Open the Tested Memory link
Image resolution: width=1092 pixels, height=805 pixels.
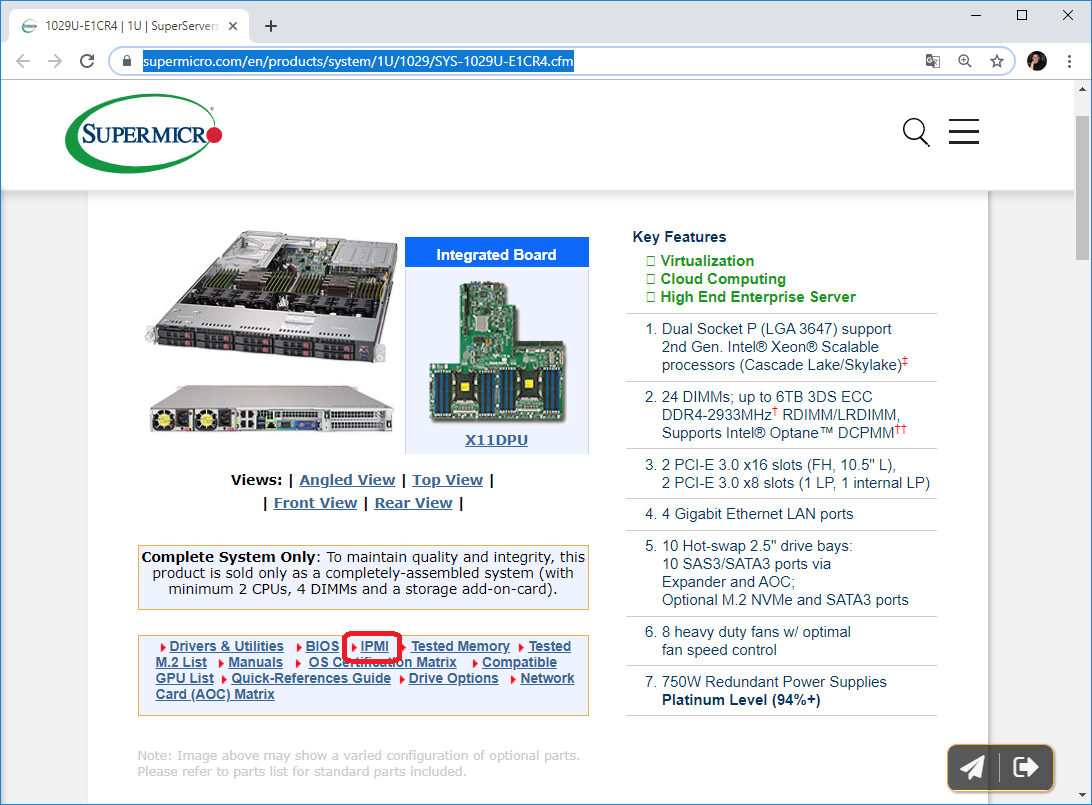460,646
